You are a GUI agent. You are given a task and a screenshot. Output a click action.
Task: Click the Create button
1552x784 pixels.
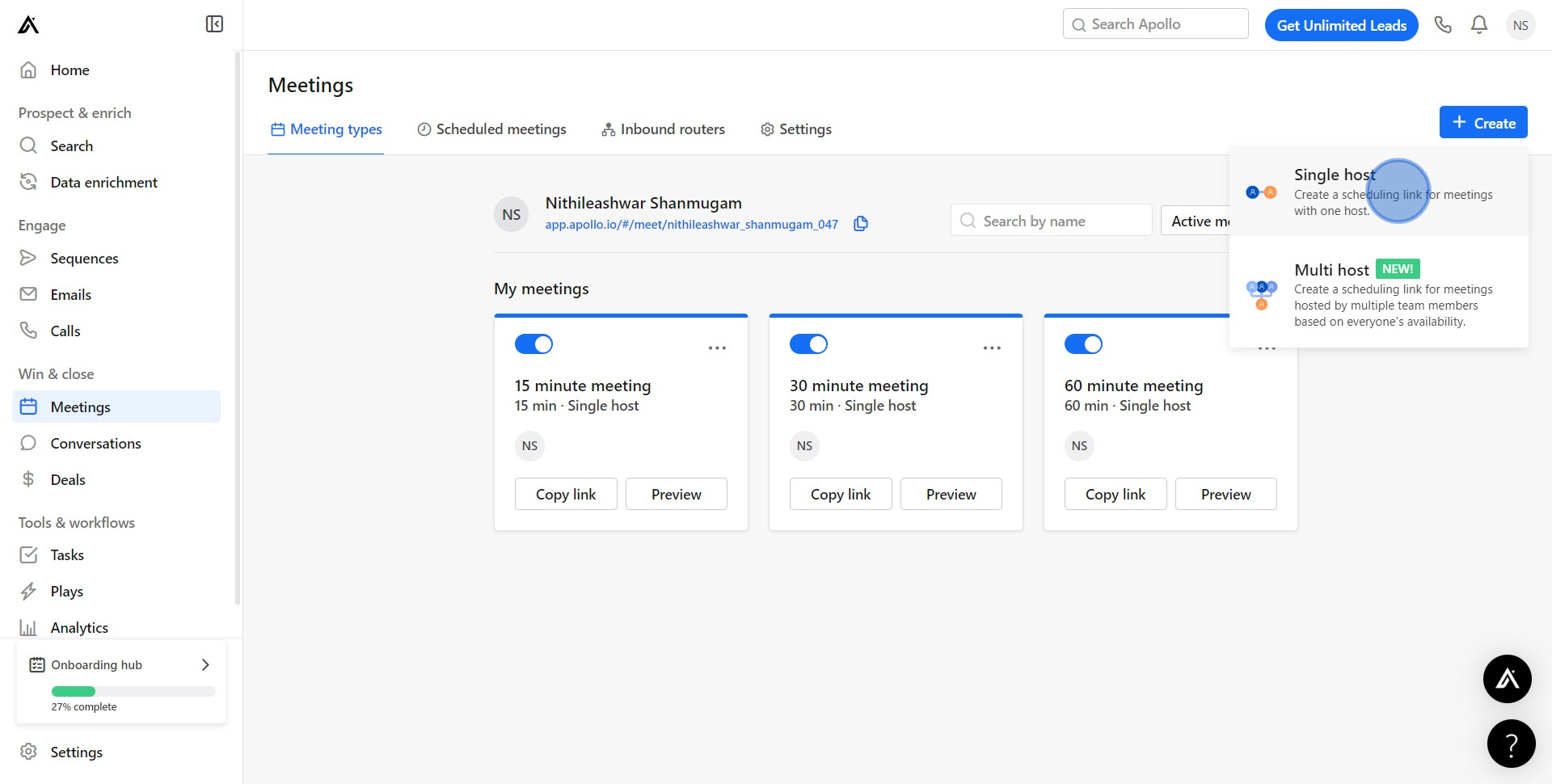pos(1483,123)
